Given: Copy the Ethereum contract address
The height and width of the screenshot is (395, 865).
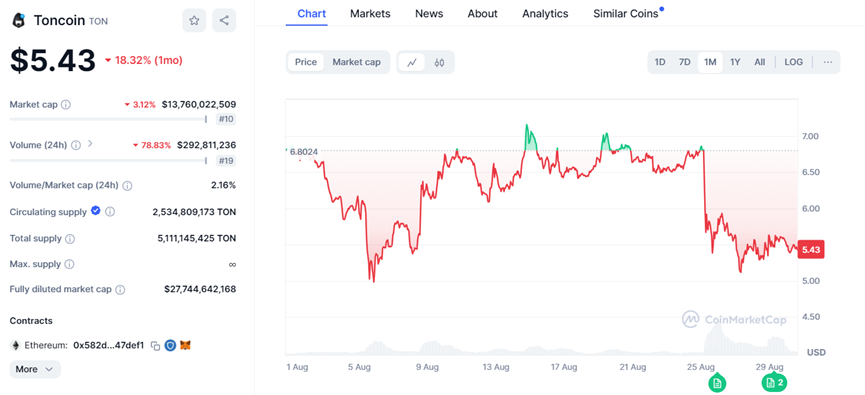Looking at the screenshot, I should coord(156,346).
